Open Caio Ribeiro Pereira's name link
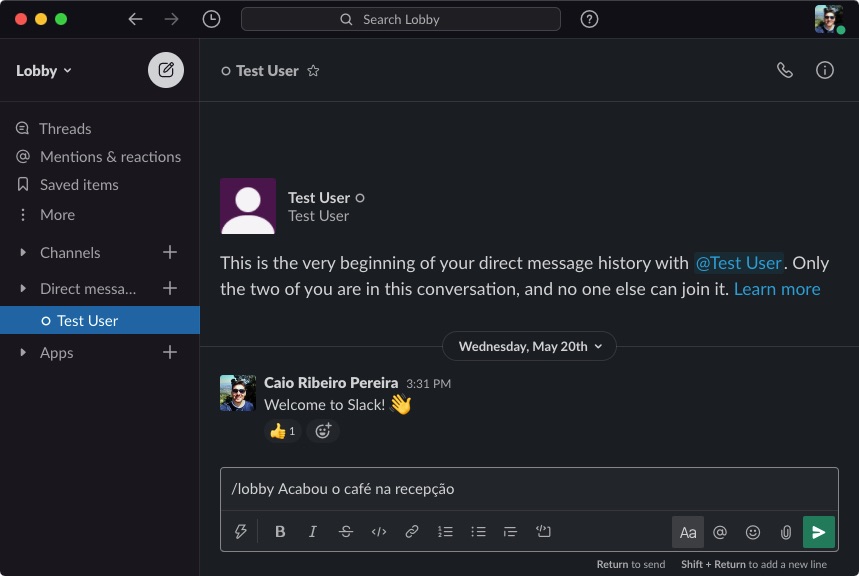Screen dimensions: 859x576 click(x=331, y=383)
